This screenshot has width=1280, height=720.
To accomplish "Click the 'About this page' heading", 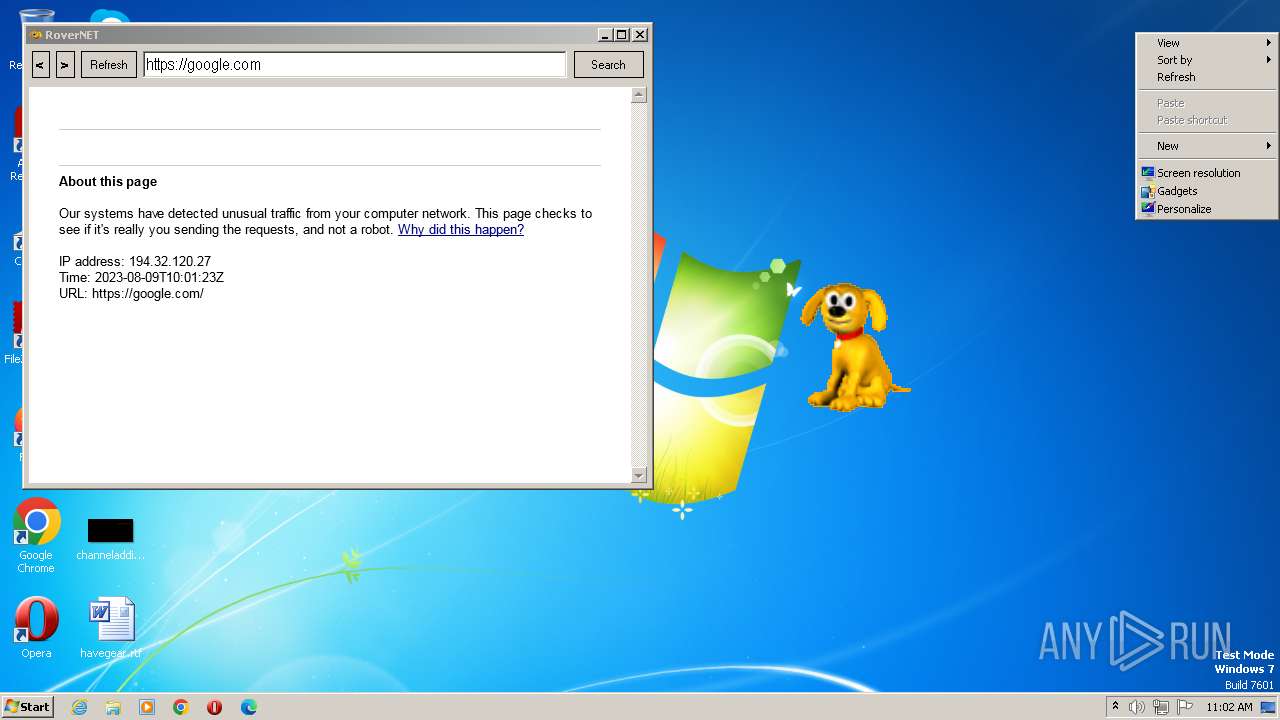I will click(x=108, y=181).
